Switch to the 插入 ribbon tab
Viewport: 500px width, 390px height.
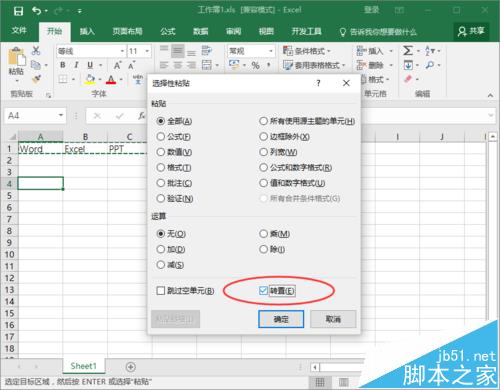coord(87,31)
